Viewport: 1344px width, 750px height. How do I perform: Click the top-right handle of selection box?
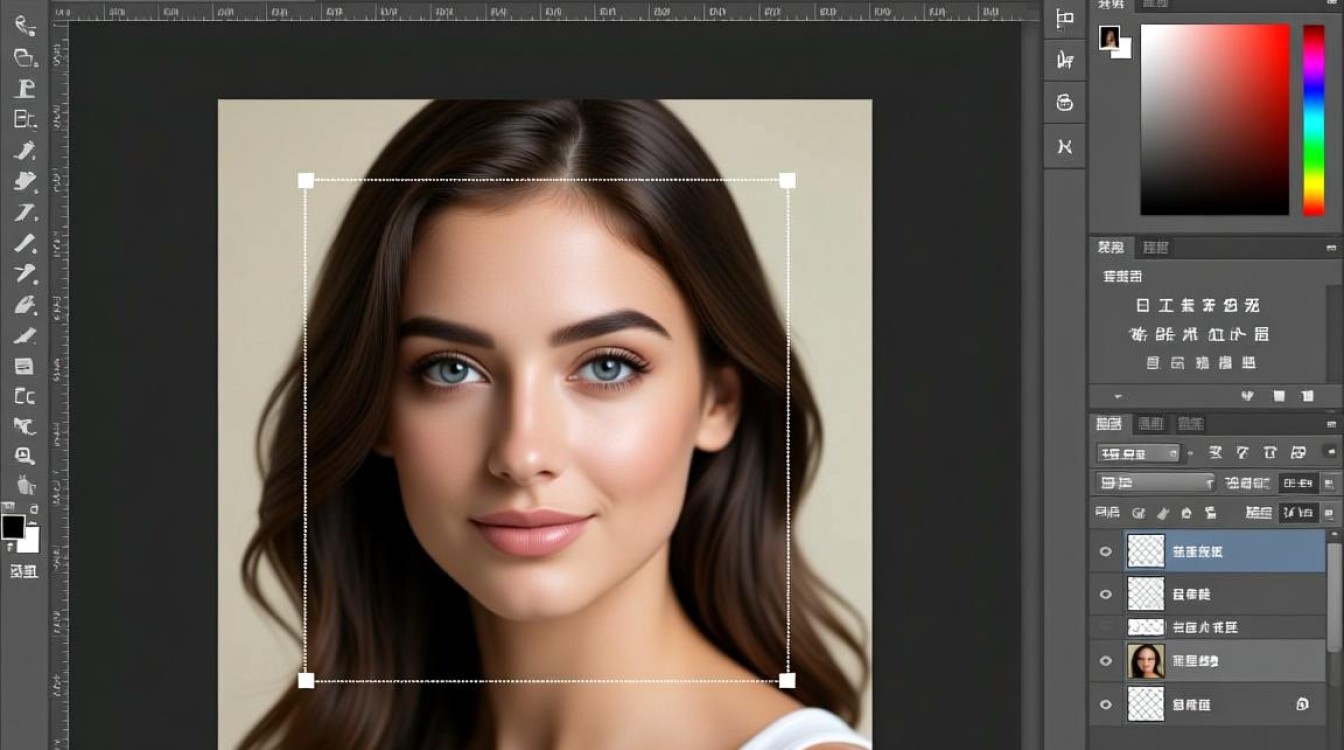click(x=787, y=180)
